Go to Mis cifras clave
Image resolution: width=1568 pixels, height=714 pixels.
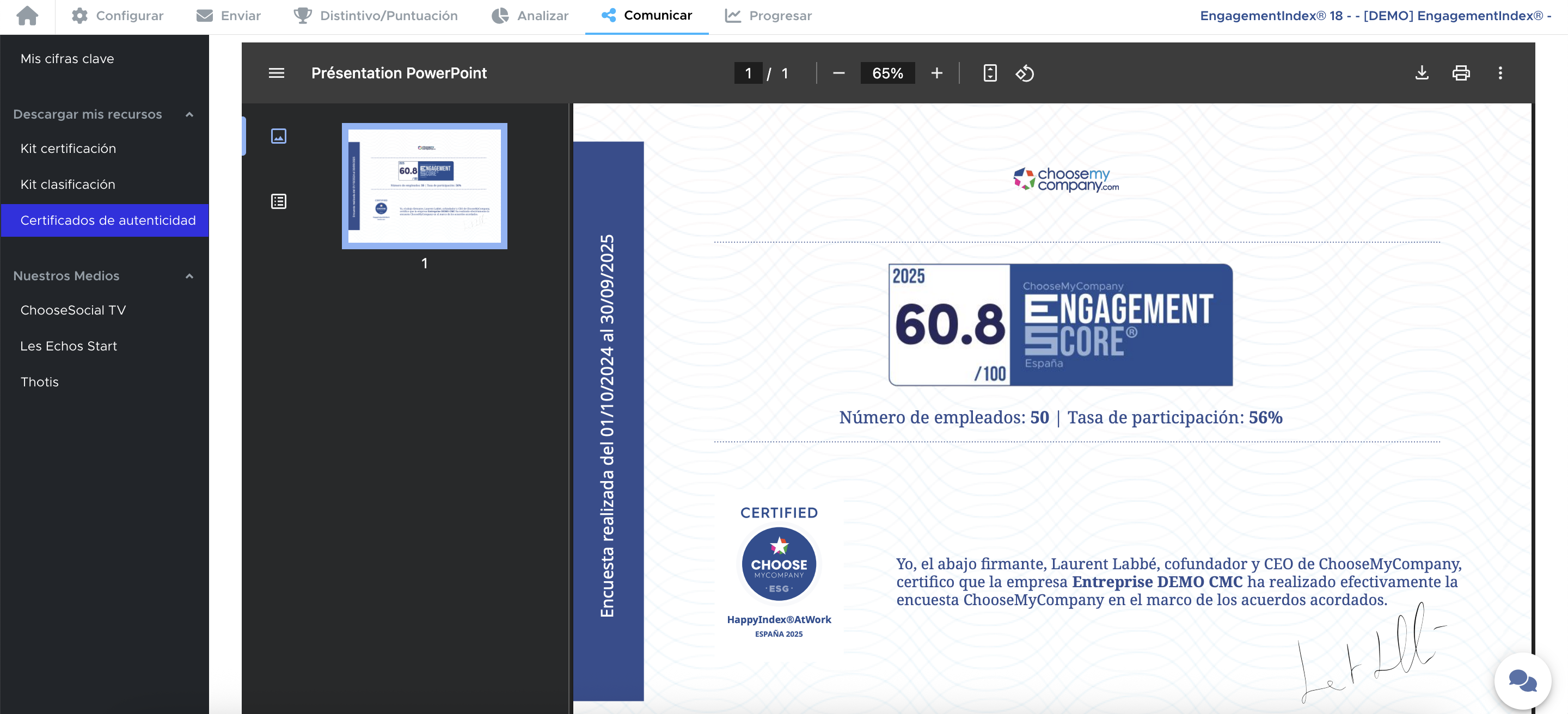click(x=67, y=58)
